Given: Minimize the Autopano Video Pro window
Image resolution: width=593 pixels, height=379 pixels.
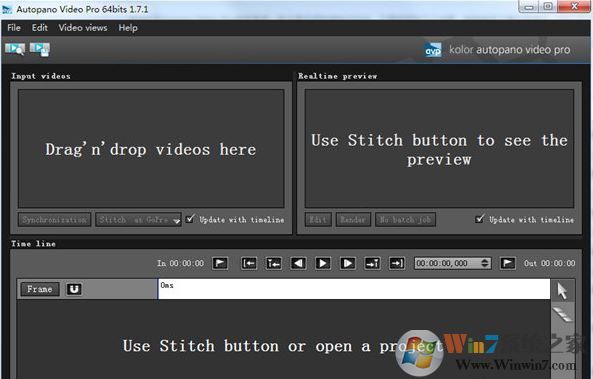Looking at the screenshot, I should tap(529, 7).
